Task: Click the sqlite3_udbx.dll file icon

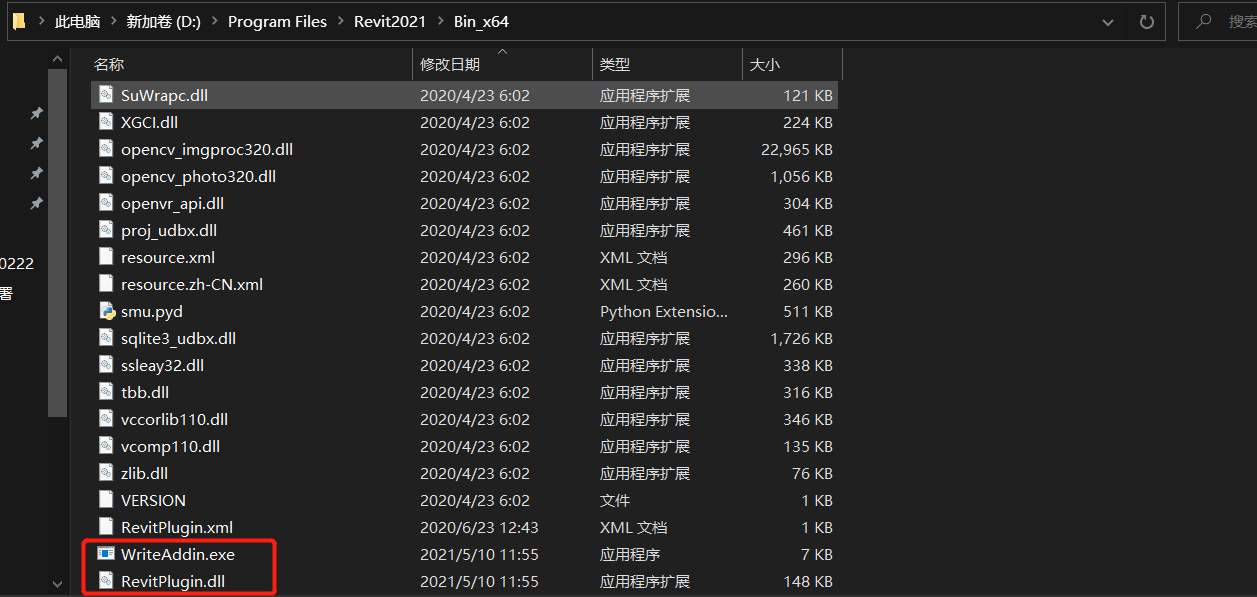Action: [x=106, y=338]
